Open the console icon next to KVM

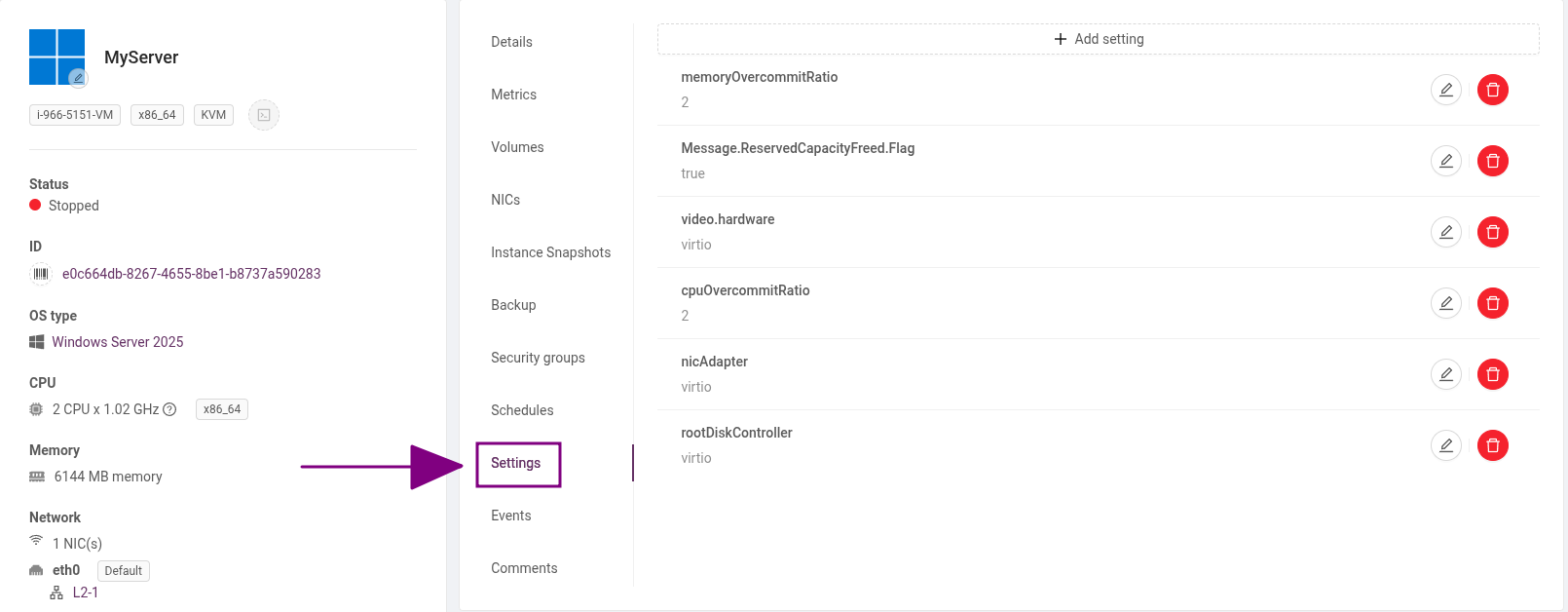tap(264, 115)
